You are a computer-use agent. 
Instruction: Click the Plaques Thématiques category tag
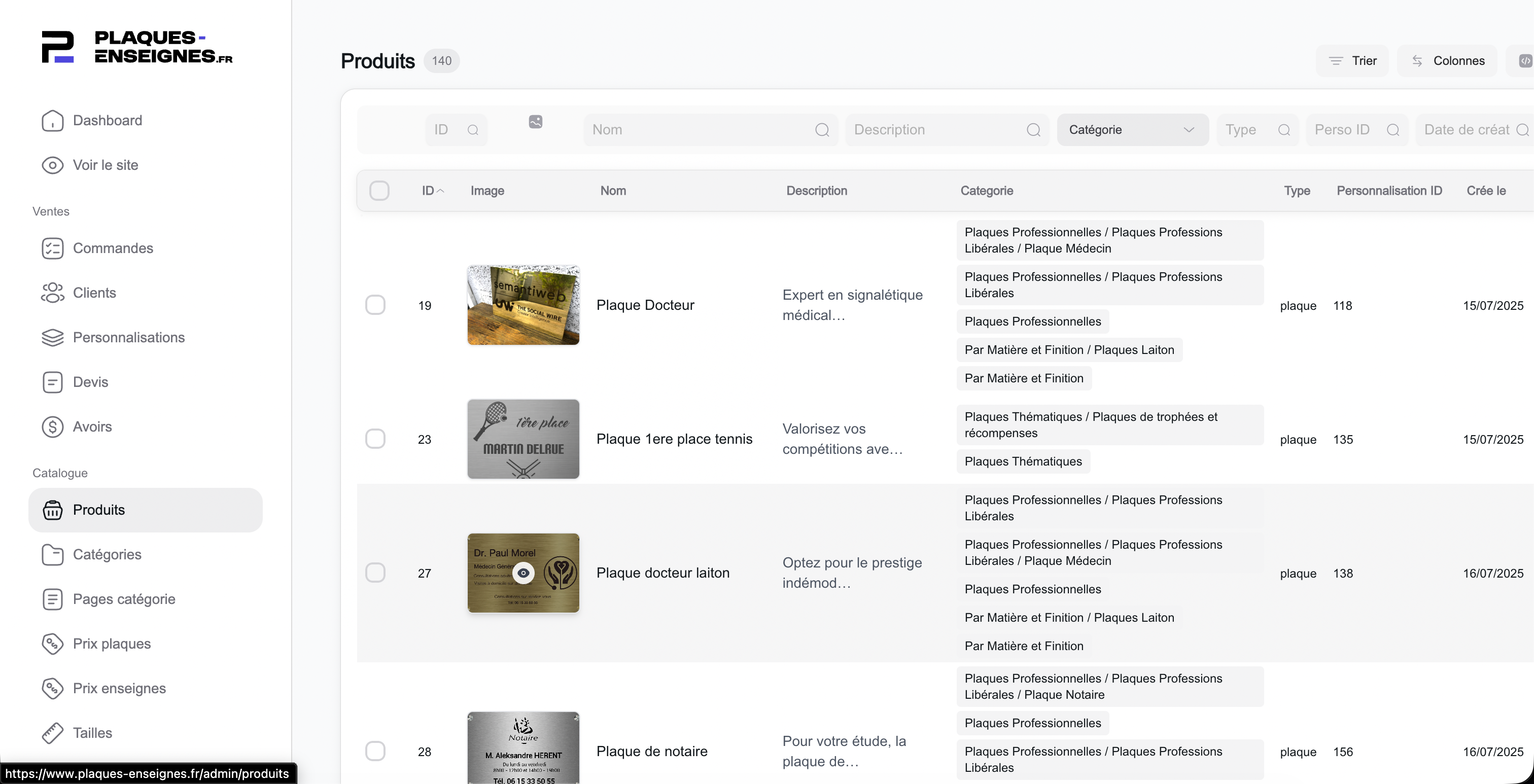click(x=1023, y=462)
